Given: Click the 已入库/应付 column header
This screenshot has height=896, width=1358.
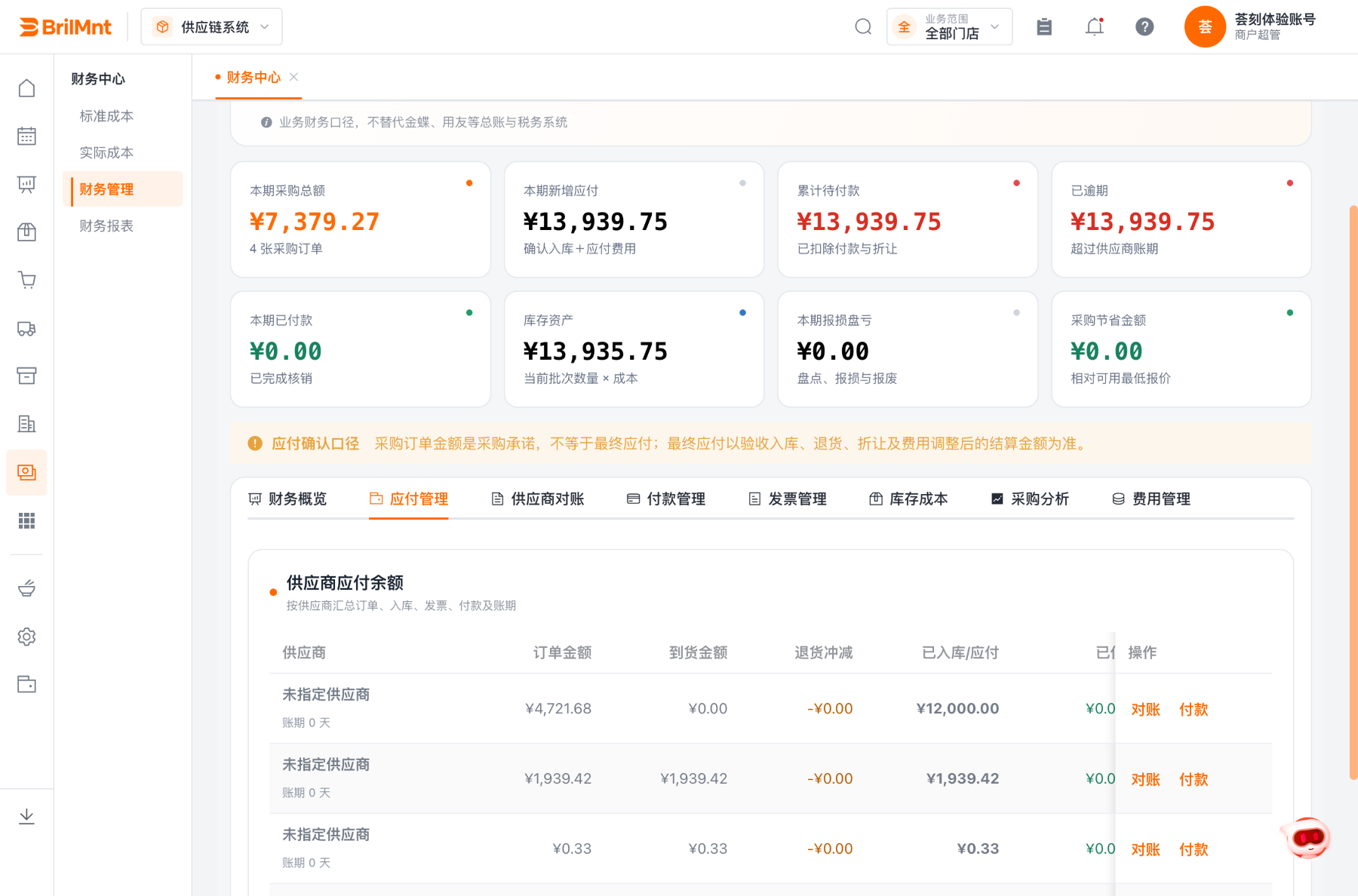Looking at the screenshot, I should click(960, 652).
